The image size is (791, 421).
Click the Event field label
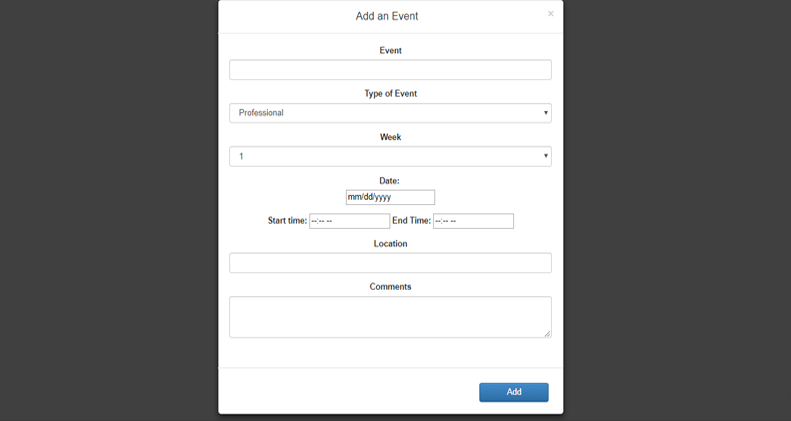[390, 50]
